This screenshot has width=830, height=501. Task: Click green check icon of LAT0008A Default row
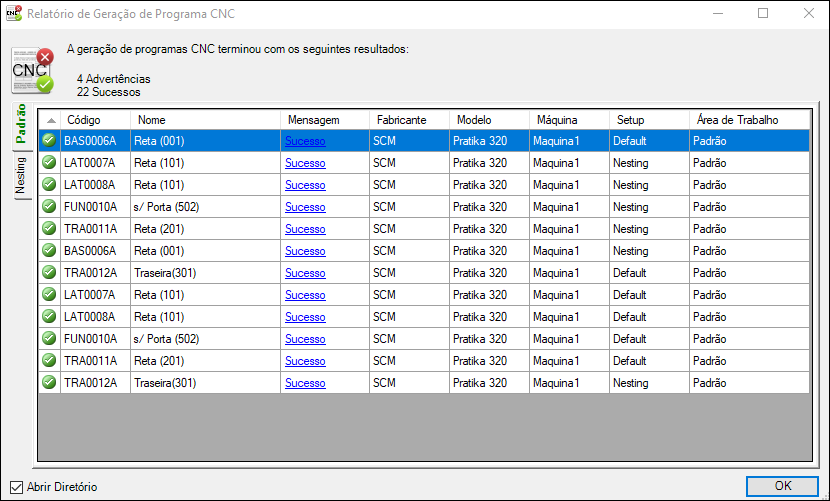click(x=49, y=316)
